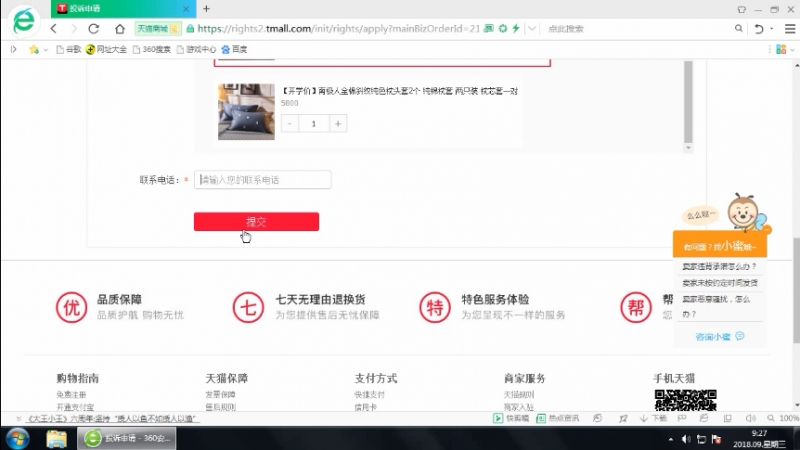Click the pillow product title link

pos(399,91)
